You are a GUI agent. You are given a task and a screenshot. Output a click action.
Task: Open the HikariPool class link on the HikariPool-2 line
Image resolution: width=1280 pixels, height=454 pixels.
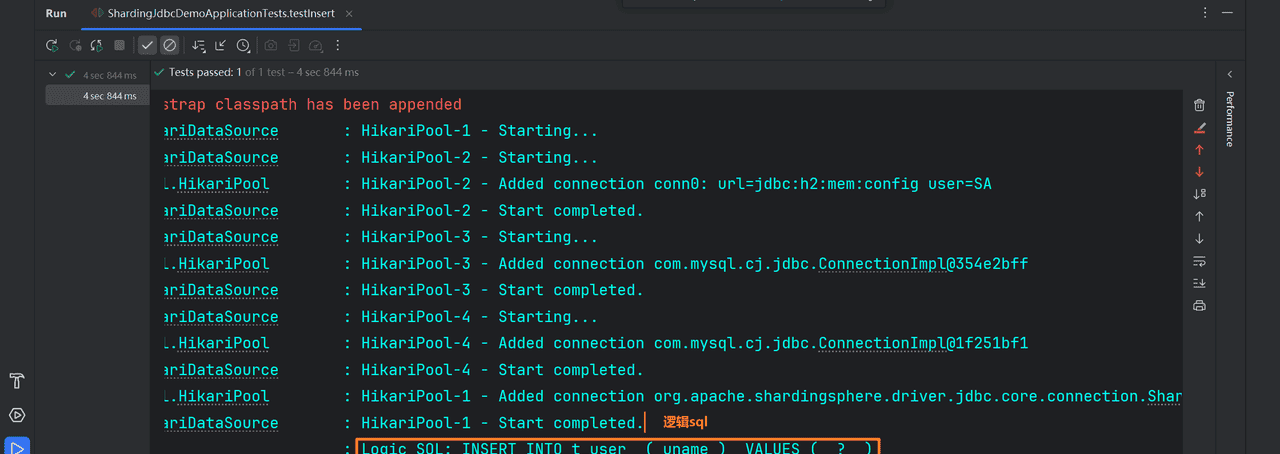217,184
